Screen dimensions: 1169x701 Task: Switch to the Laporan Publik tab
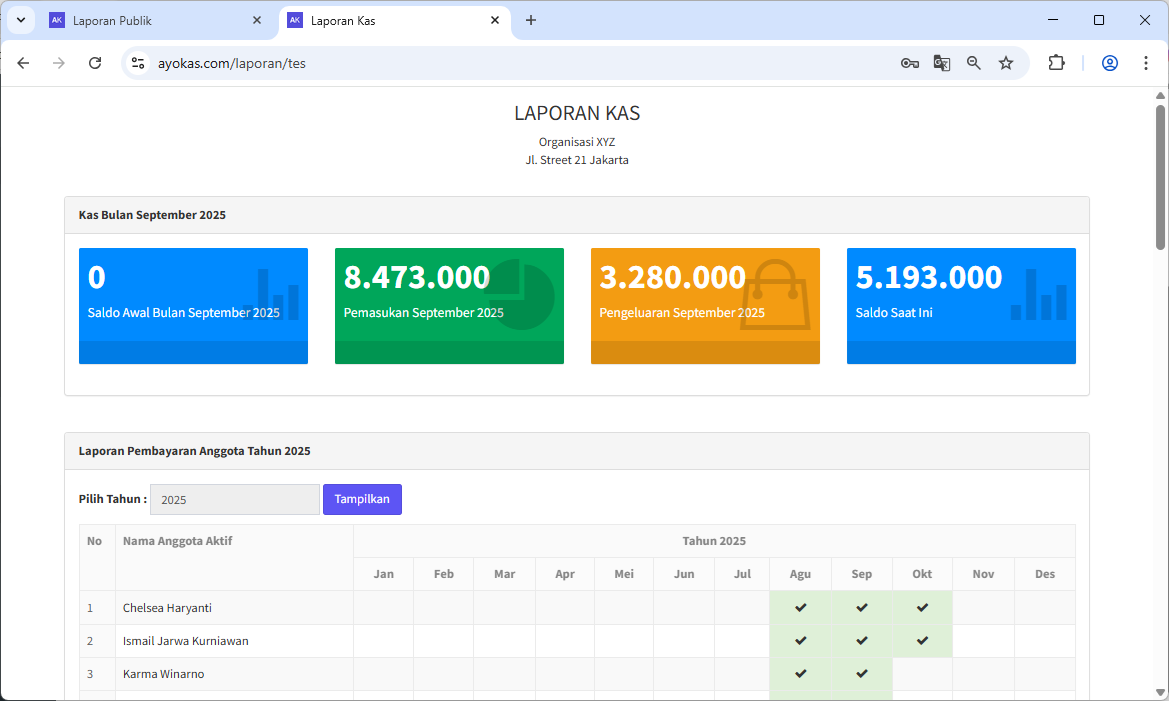click(x=150, y=20)
